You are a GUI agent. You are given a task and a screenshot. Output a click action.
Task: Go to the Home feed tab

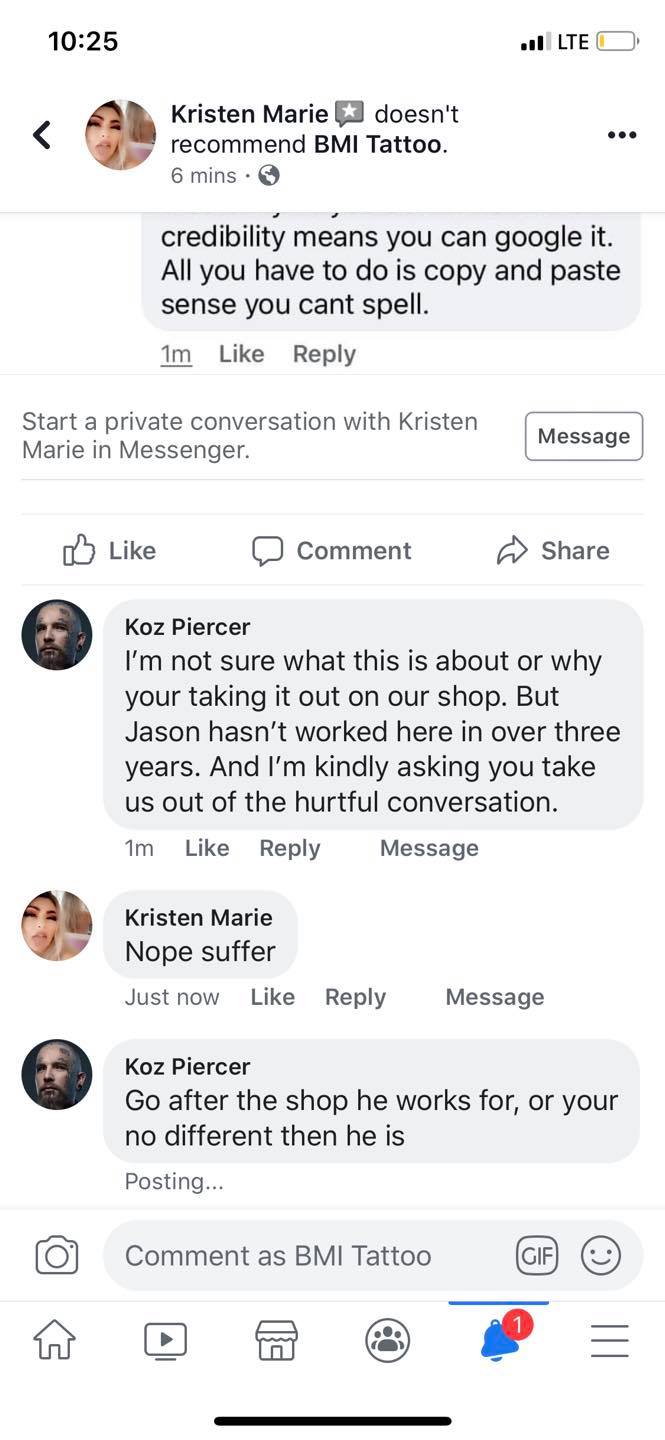[55, 1339]
